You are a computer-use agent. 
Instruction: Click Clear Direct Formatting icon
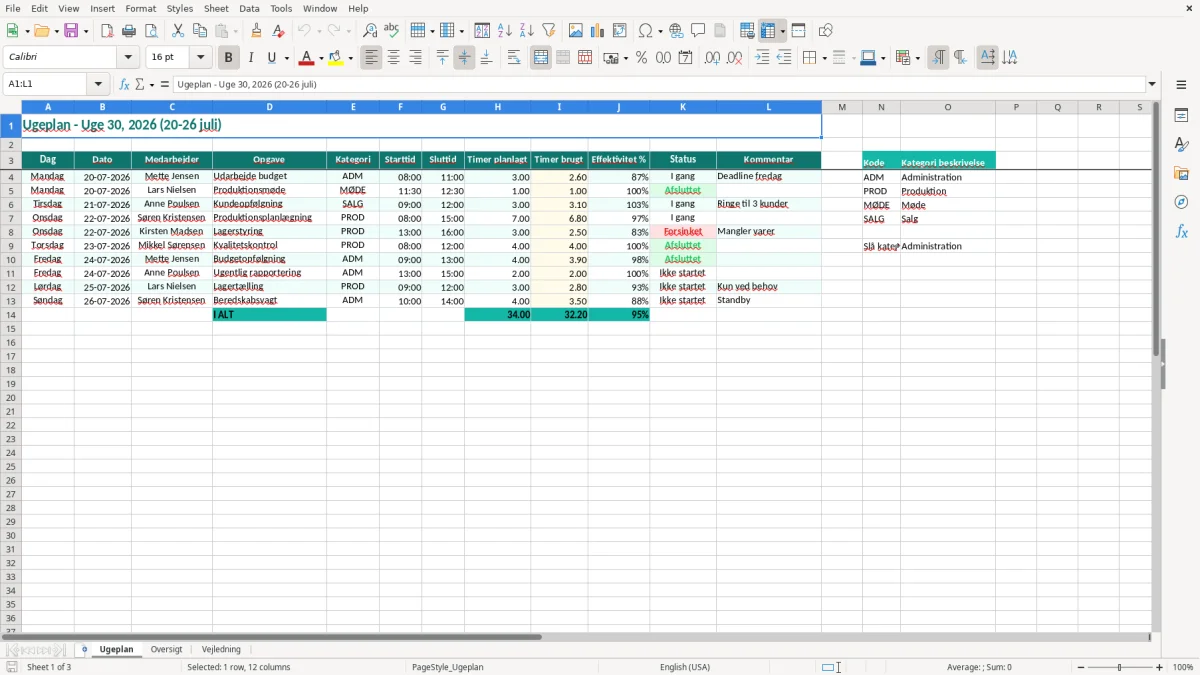click(x=279, y=31)
